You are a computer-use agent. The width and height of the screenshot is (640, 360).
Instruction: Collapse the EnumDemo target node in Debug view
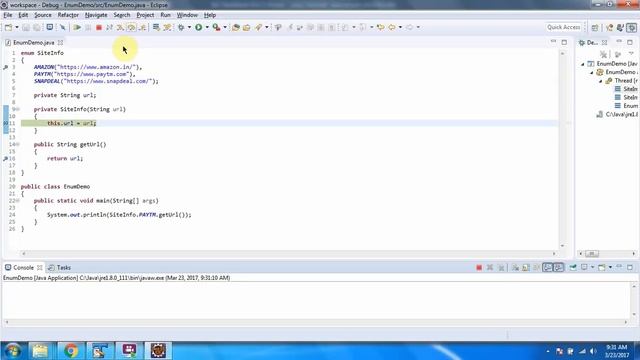[x=591, y=72]
